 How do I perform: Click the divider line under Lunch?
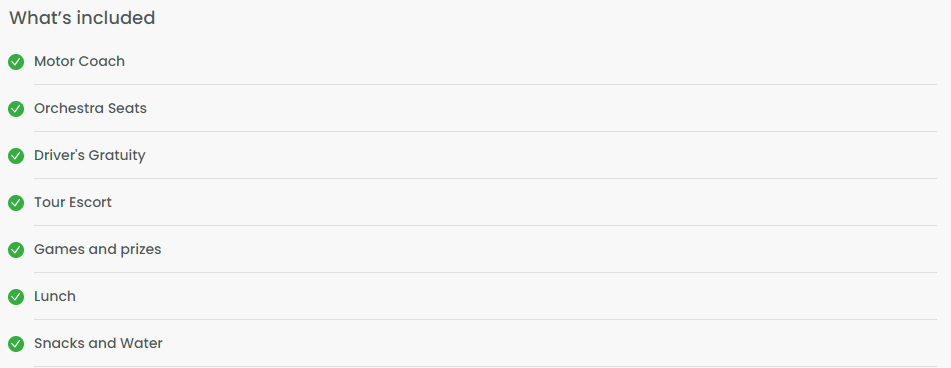click(x=485, y=319)
